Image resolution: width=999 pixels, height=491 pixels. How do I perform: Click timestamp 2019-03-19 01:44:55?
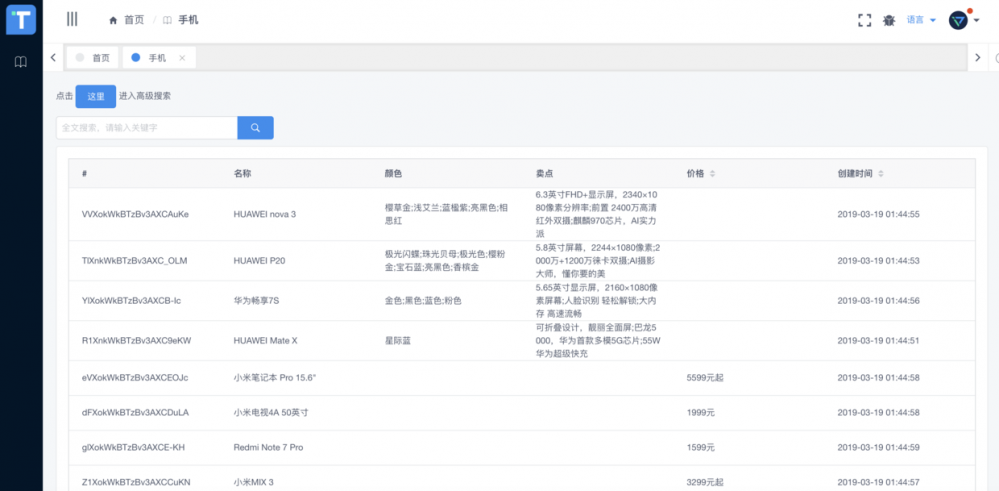tap(879, 214)
